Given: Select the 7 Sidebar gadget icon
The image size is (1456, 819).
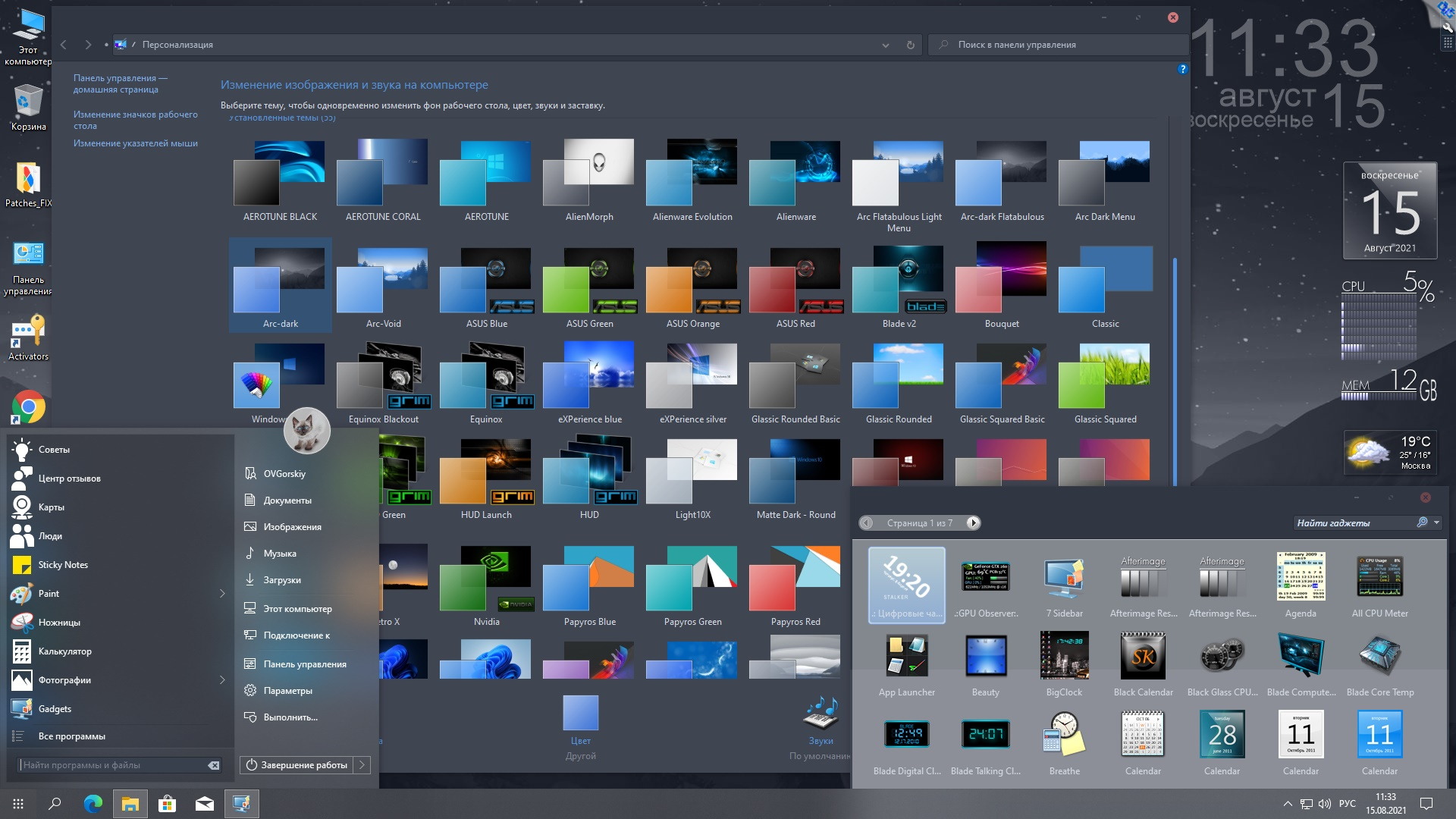Looking at the screenshot, I should click(1064, 578).
